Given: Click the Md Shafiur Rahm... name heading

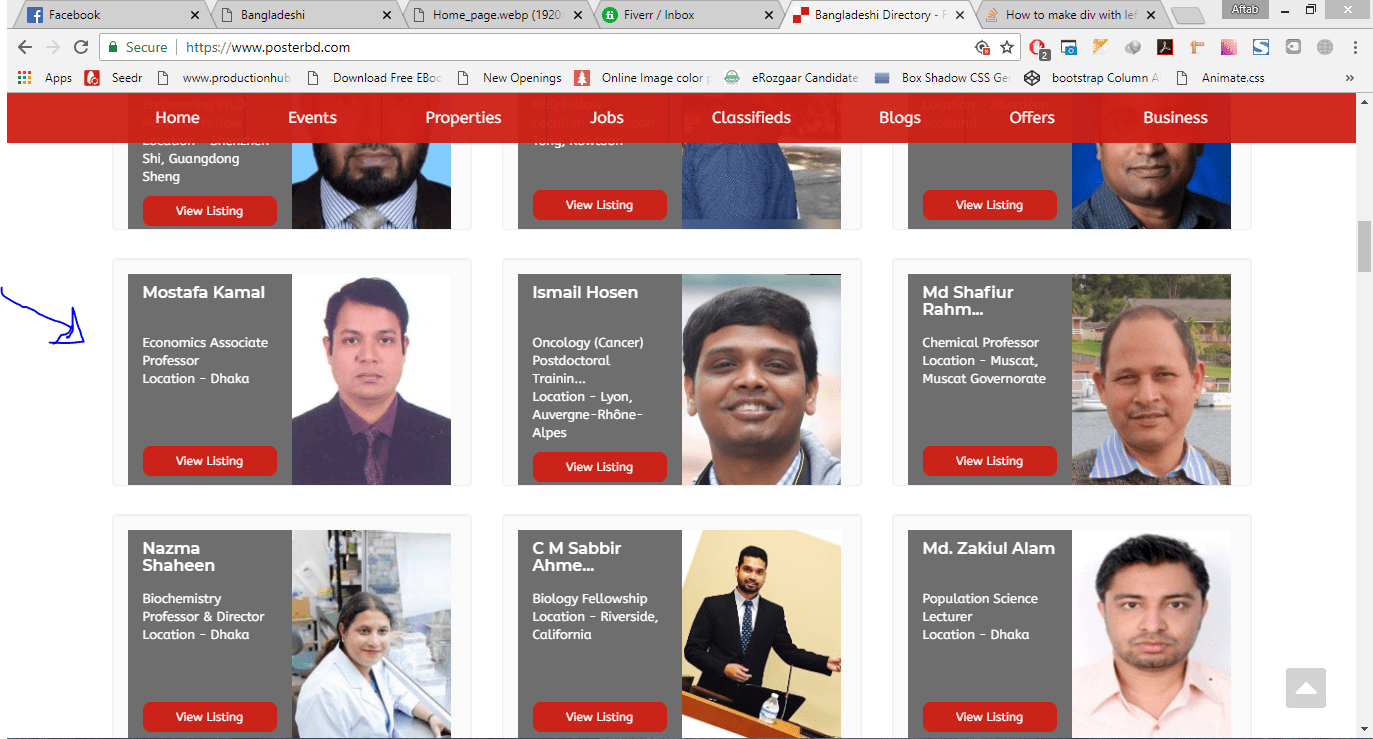Looking at the screenshot, I should (968, 301).
